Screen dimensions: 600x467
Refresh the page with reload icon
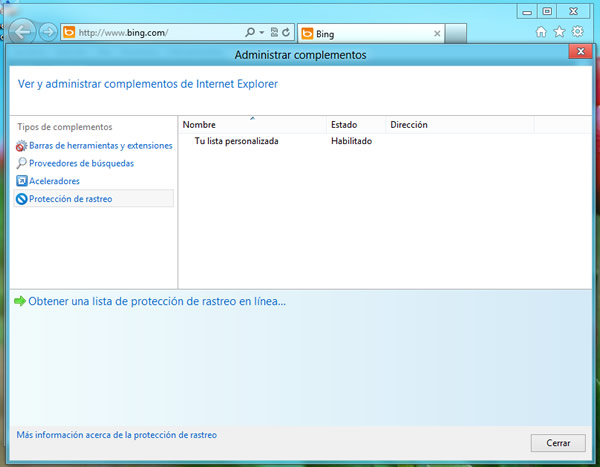[286, 32]
